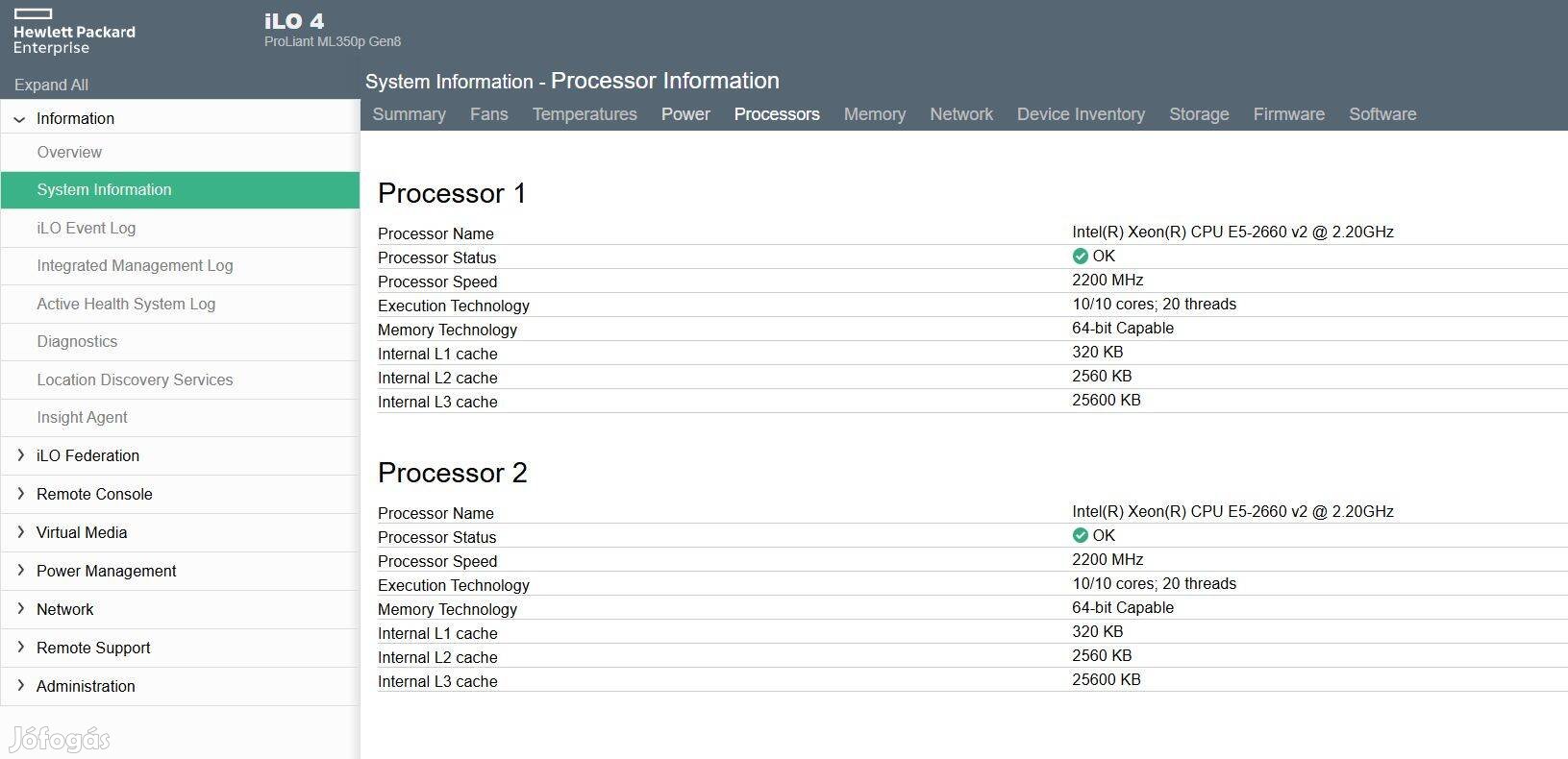1568x759 pixels.
Task: Click the Processor 2 heading
Action: tap(452, 473)
